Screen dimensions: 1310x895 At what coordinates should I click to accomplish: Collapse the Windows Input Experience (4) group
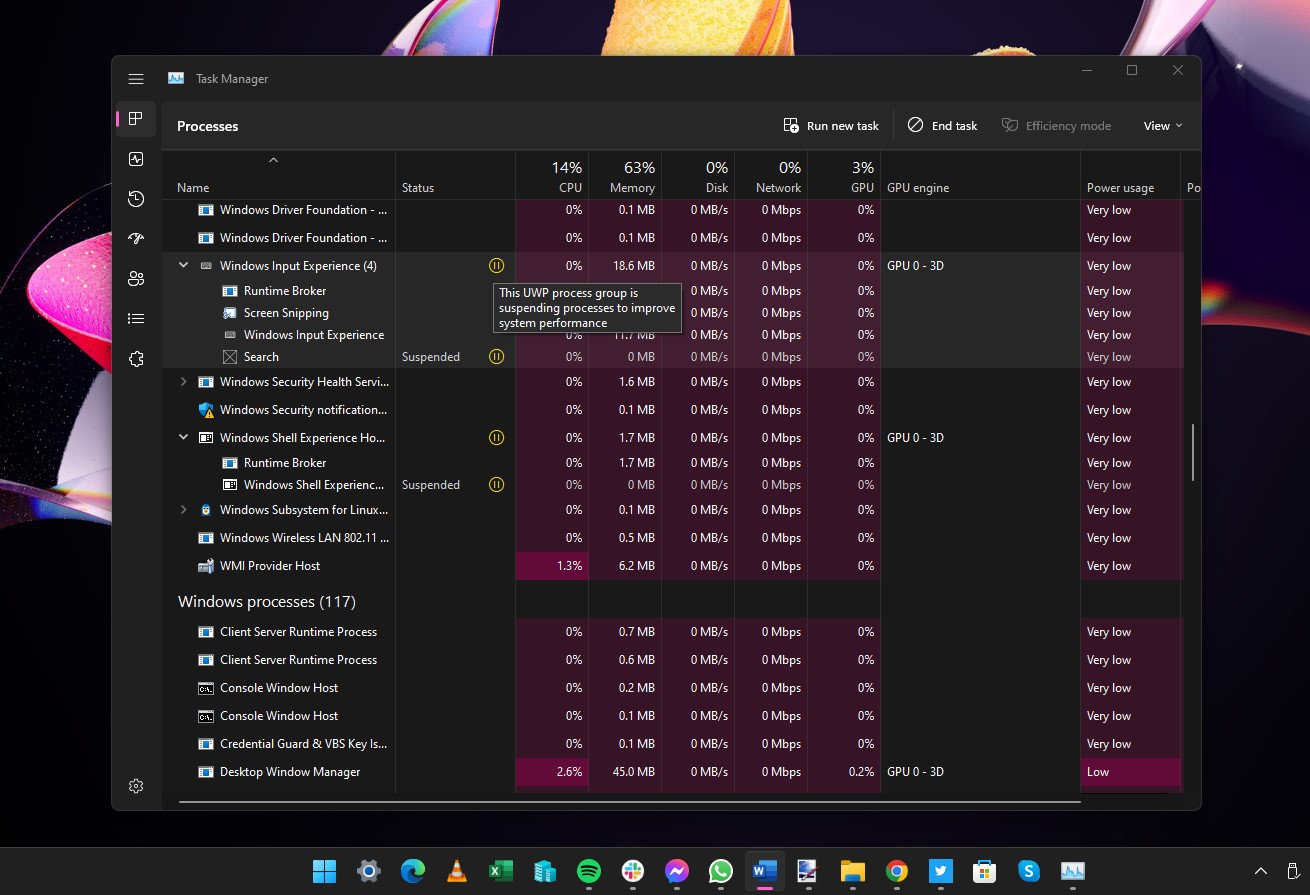click(183, 266)
